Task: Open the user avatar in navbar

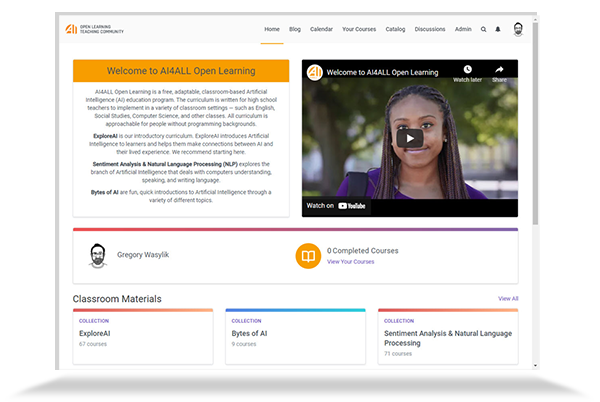Action: (518, 29)
